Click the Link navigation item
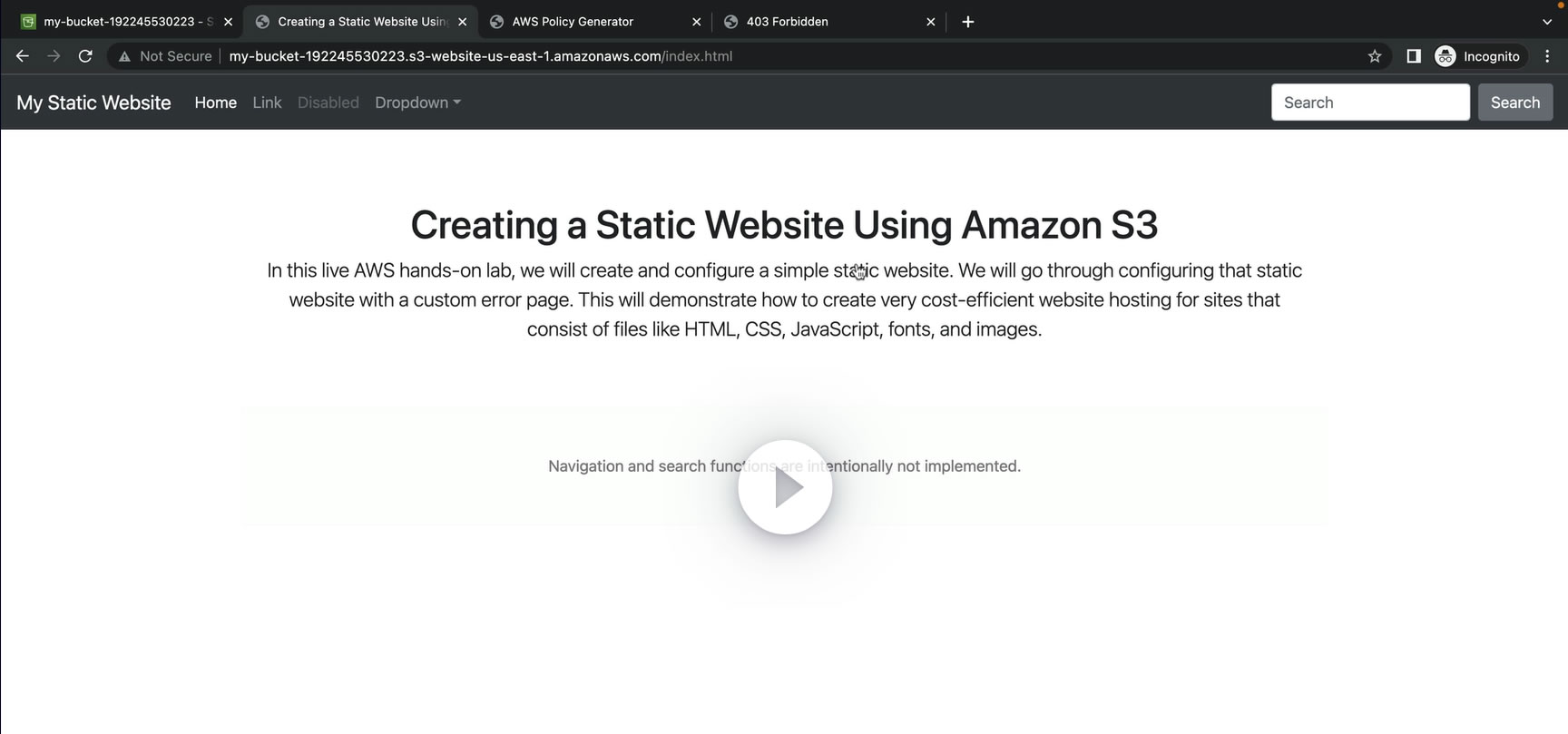This screenshot has height=734, width=1568. (267, 103)
